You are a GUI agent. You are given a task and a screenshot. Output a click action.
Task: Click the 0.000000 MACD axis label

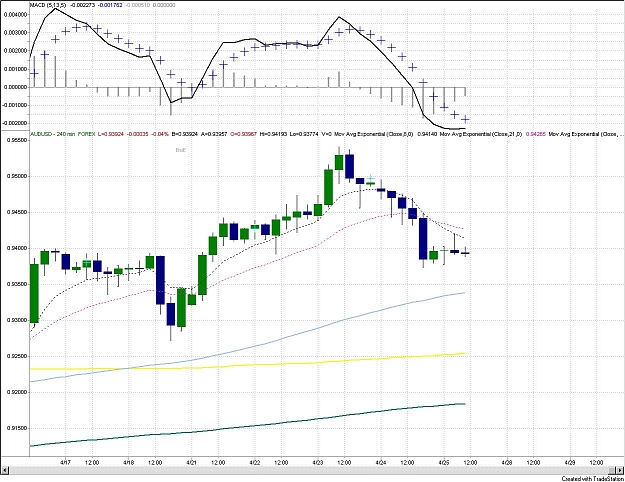(x=16, y=87)
